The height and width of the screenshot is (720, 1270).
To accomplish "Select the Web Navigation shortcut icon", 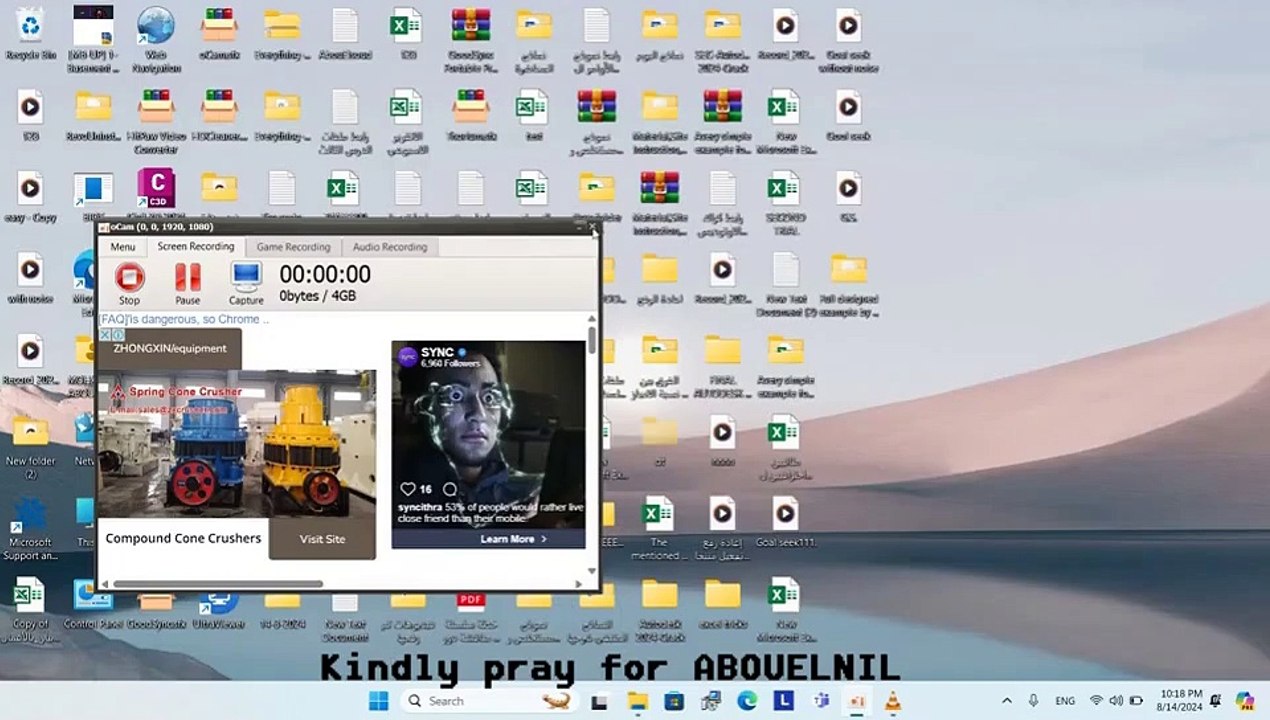I will tap(155, 38).
